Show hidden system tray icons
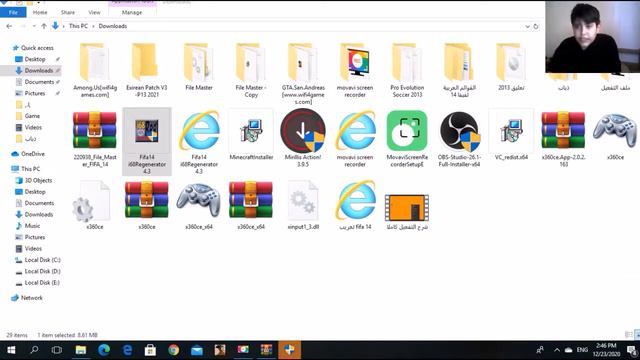640x360 pixels. [557, 350]
